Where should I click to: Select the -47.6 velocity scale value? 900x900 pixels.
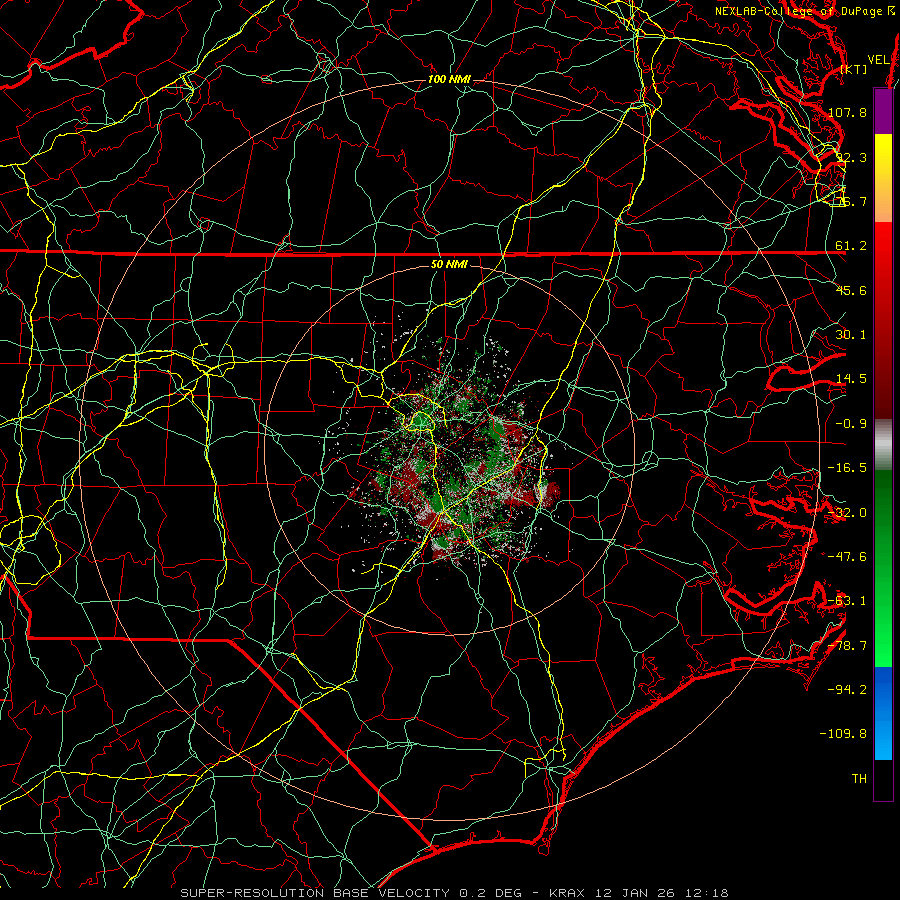pos(847,557)
